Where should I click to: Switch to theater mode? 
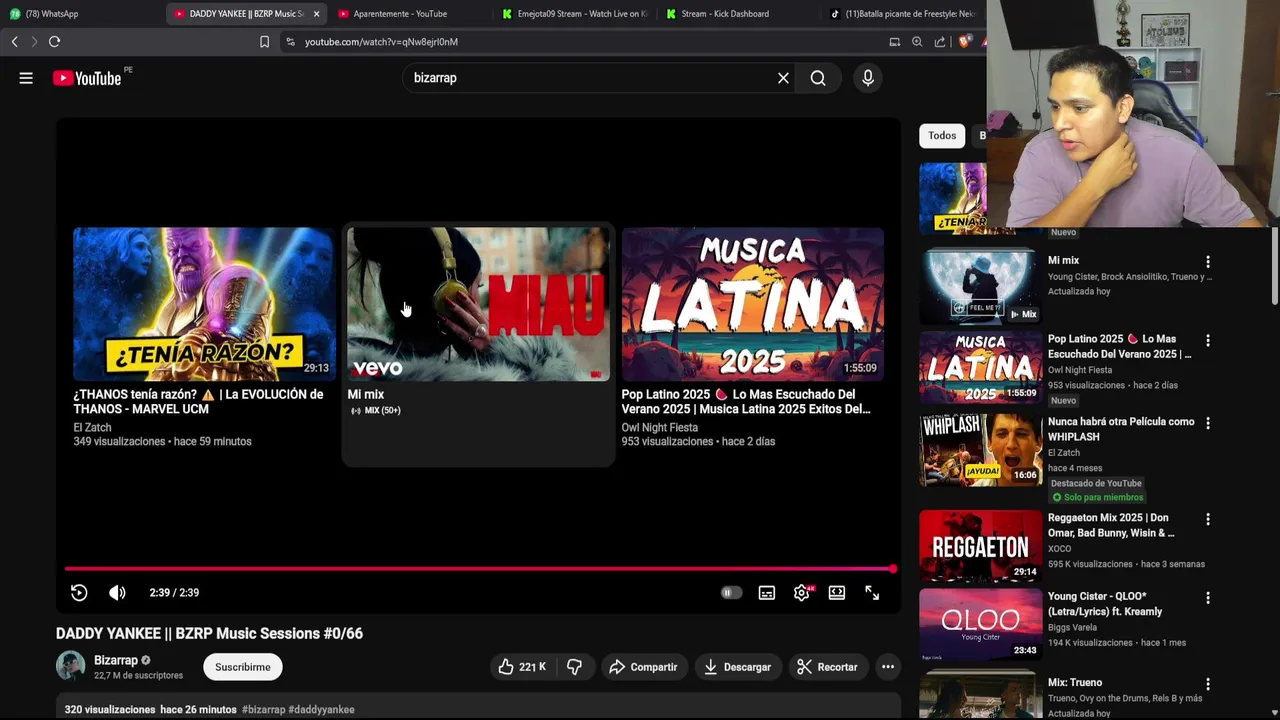tap(837, 593)
